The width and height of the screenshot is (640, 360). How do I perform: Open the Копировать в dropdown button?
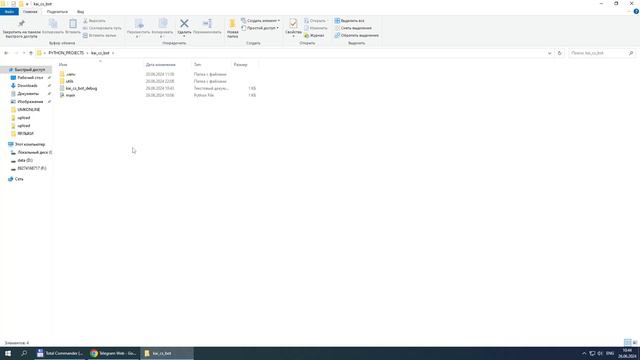click(x=162, y=28)
